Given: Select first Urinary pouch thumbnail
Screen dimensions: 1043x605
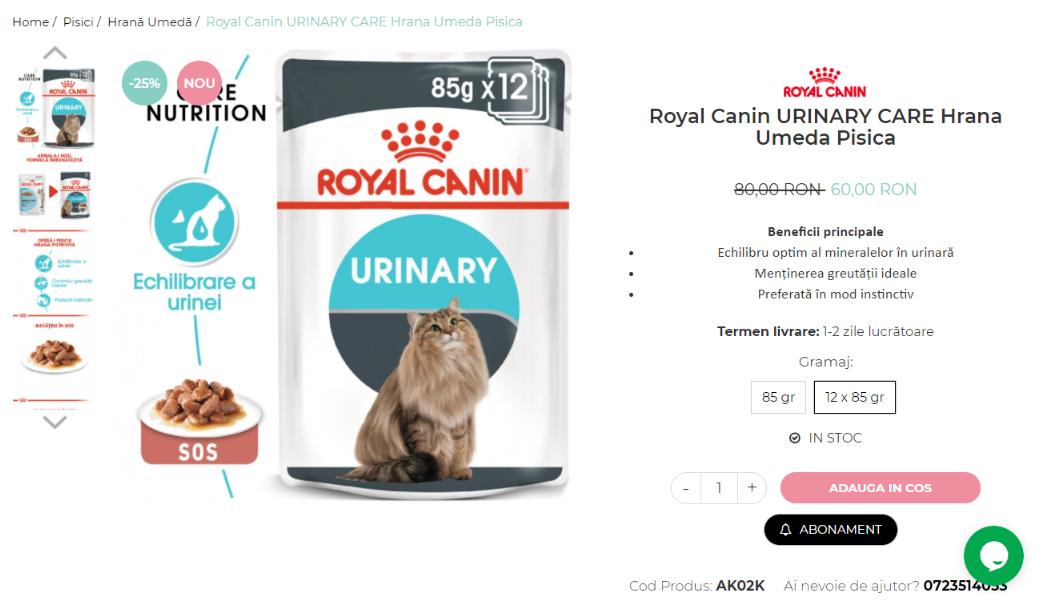Looking at the screenshot, I should coord(55,108).
